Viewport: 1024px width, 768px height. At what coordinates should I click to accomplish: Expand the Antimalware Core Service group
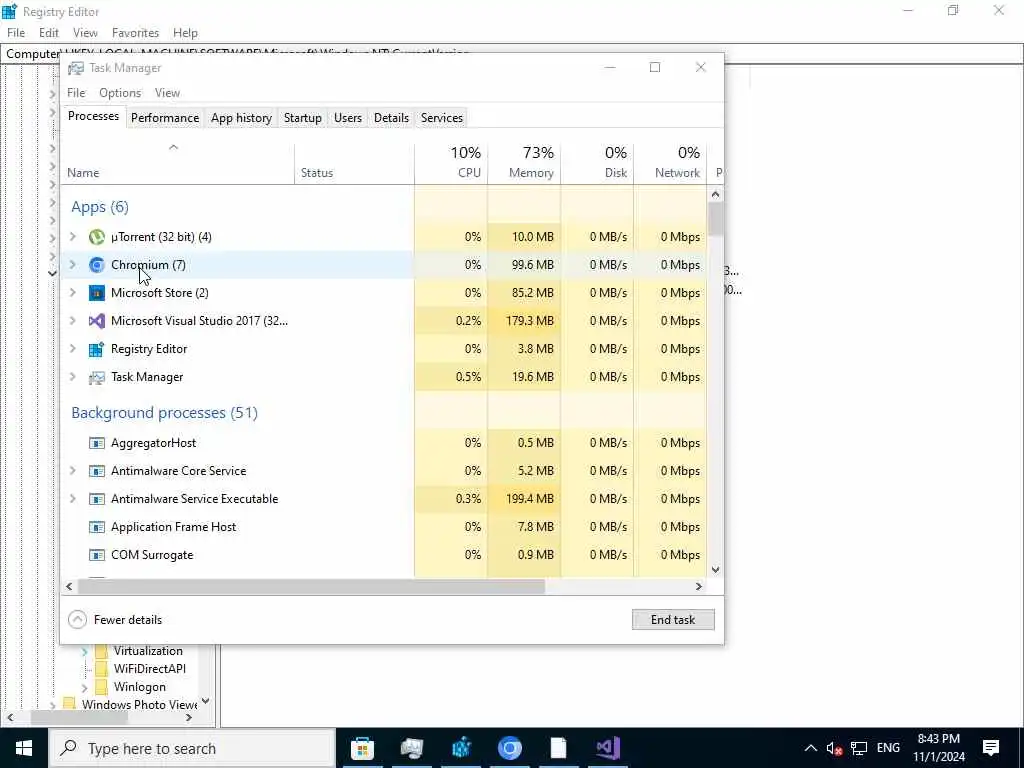point(73,471)
